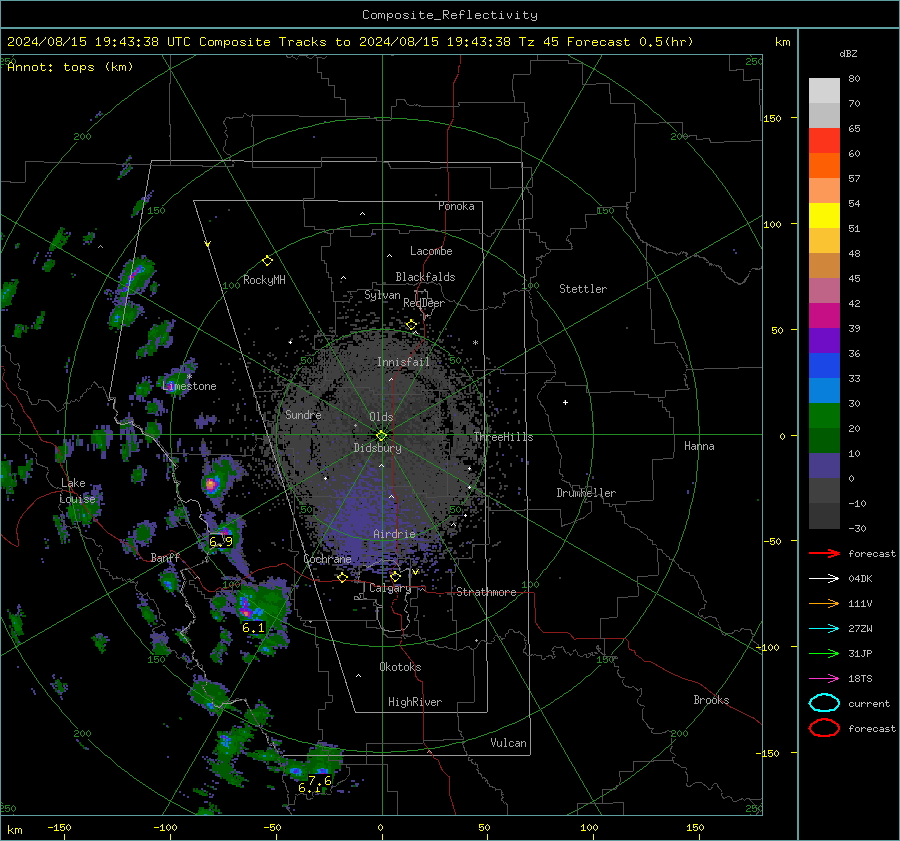The height and width of the screenshot is (841, 900).
Task: Click the radar center diamond above Didsbury
Action: coord(382,436)
